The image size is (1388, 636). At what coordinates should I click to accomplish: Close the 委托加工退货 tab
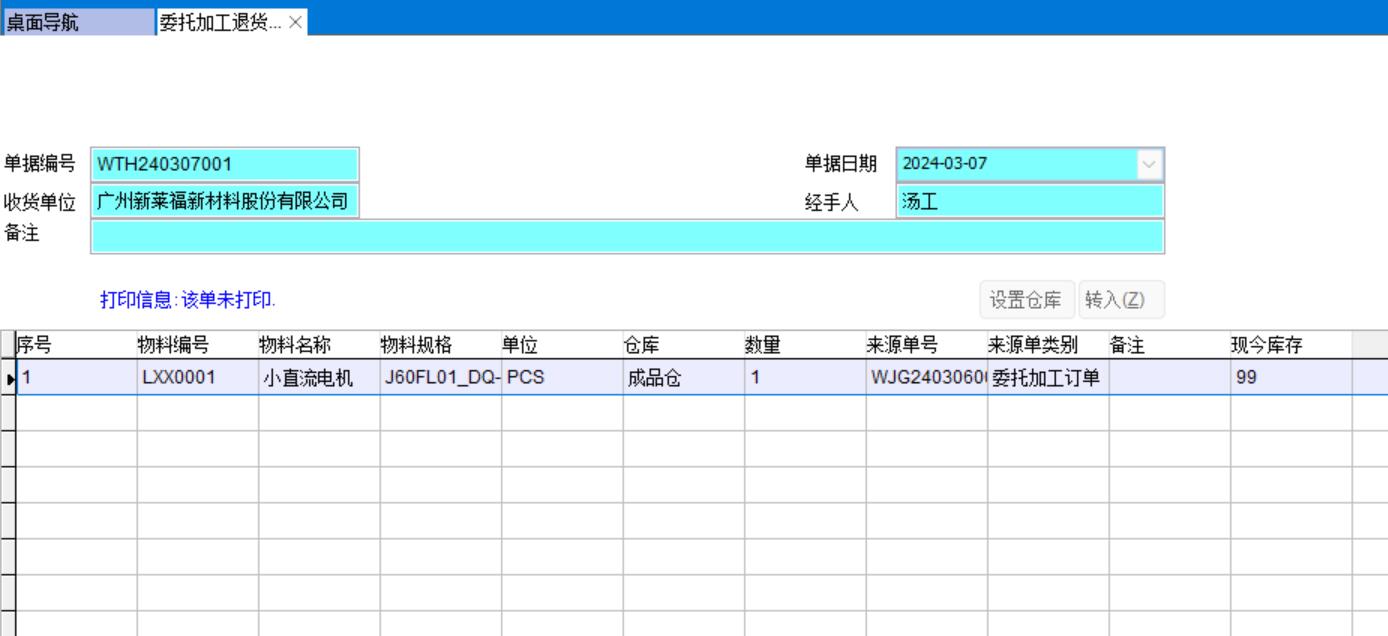pyautogui.click(x=296, y=23)
